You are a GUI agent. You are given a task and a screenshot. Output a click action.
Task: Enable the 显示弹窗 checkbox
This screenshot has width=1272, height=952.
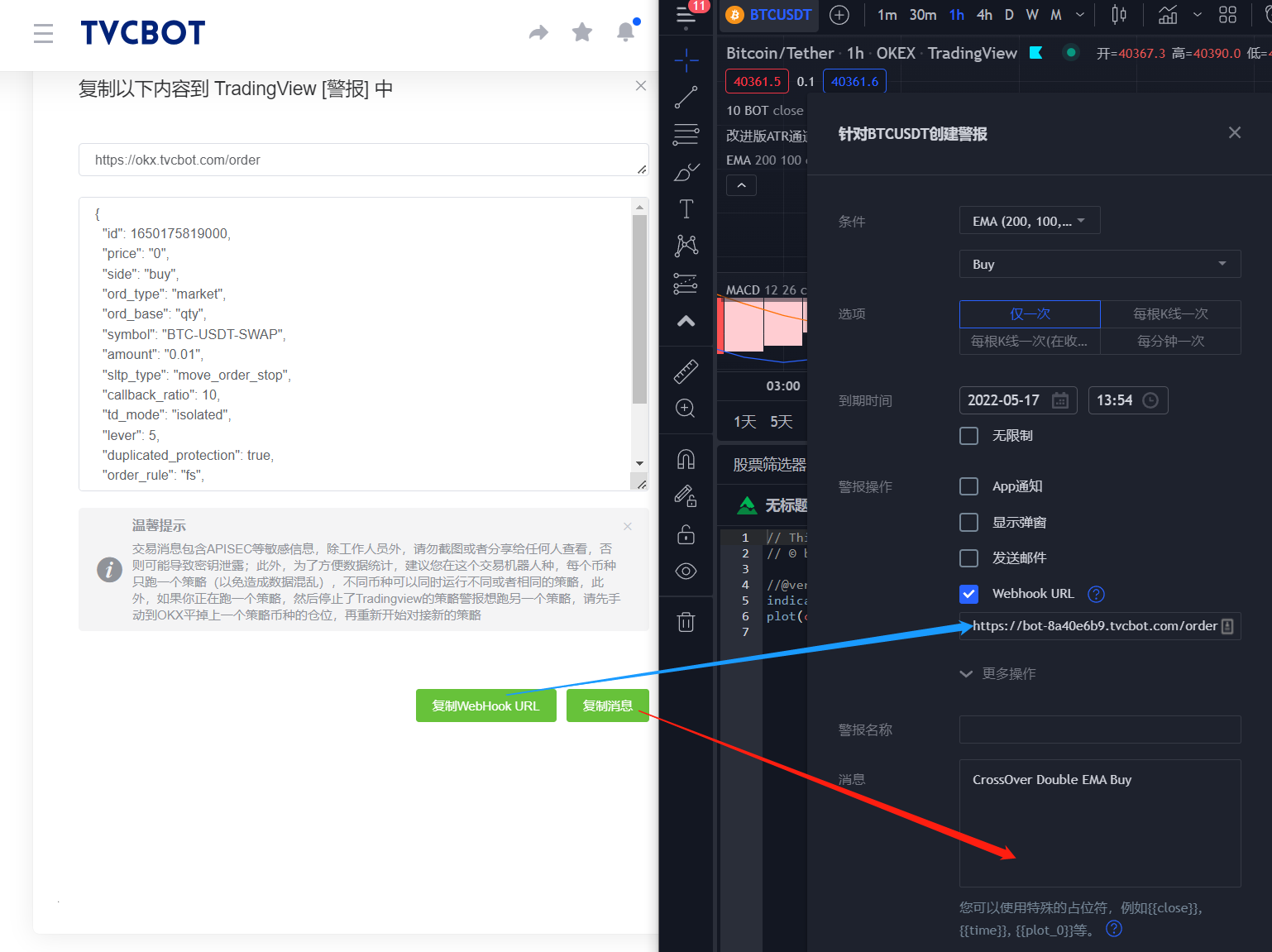968,522
